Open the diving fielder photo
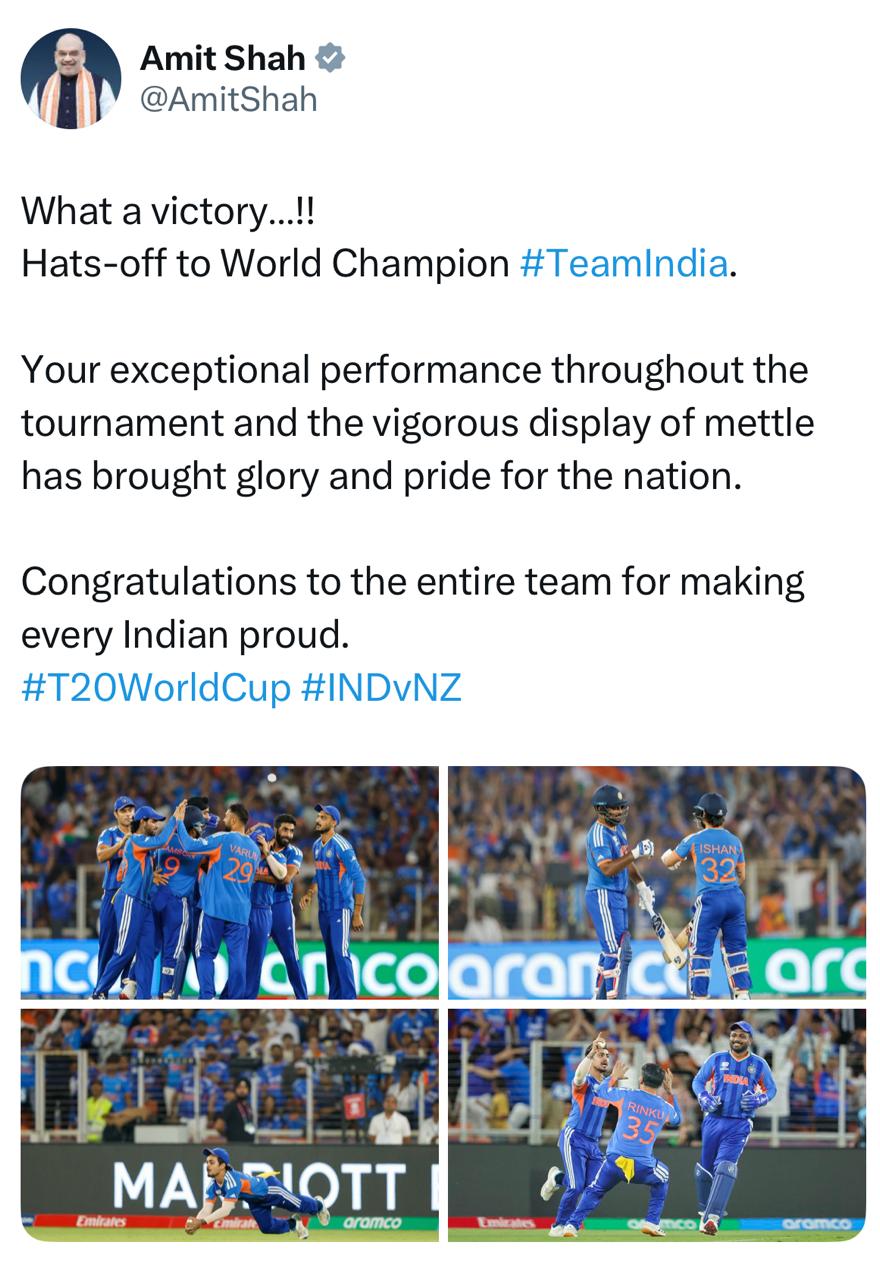880x1280 pixels. coord(229,1124)
